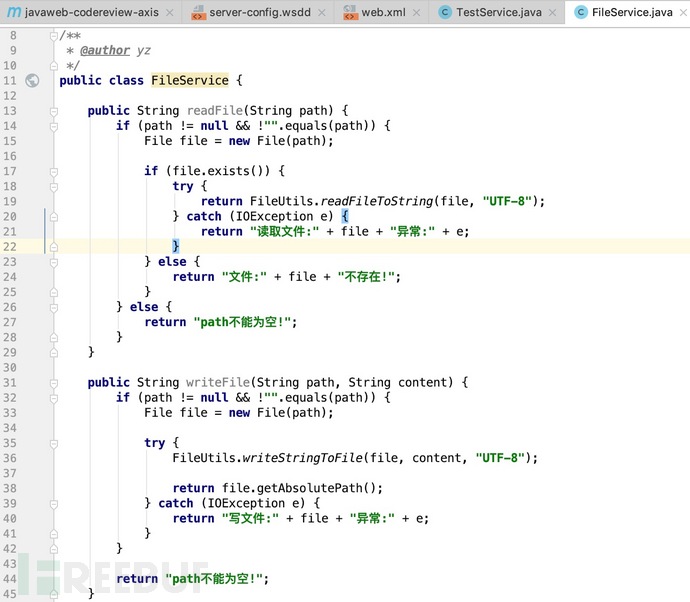690x602 pixels.
Task: Click the IOException type on line 39
Action: coord(246,503)
